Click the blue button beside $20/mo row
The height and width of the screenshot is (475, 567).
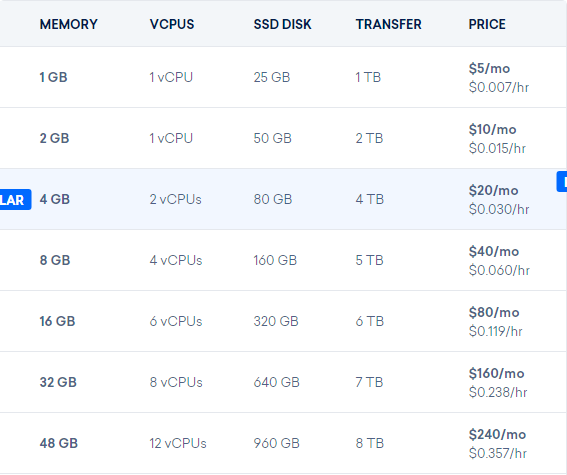pyautogui.click(x=562, y=181)
